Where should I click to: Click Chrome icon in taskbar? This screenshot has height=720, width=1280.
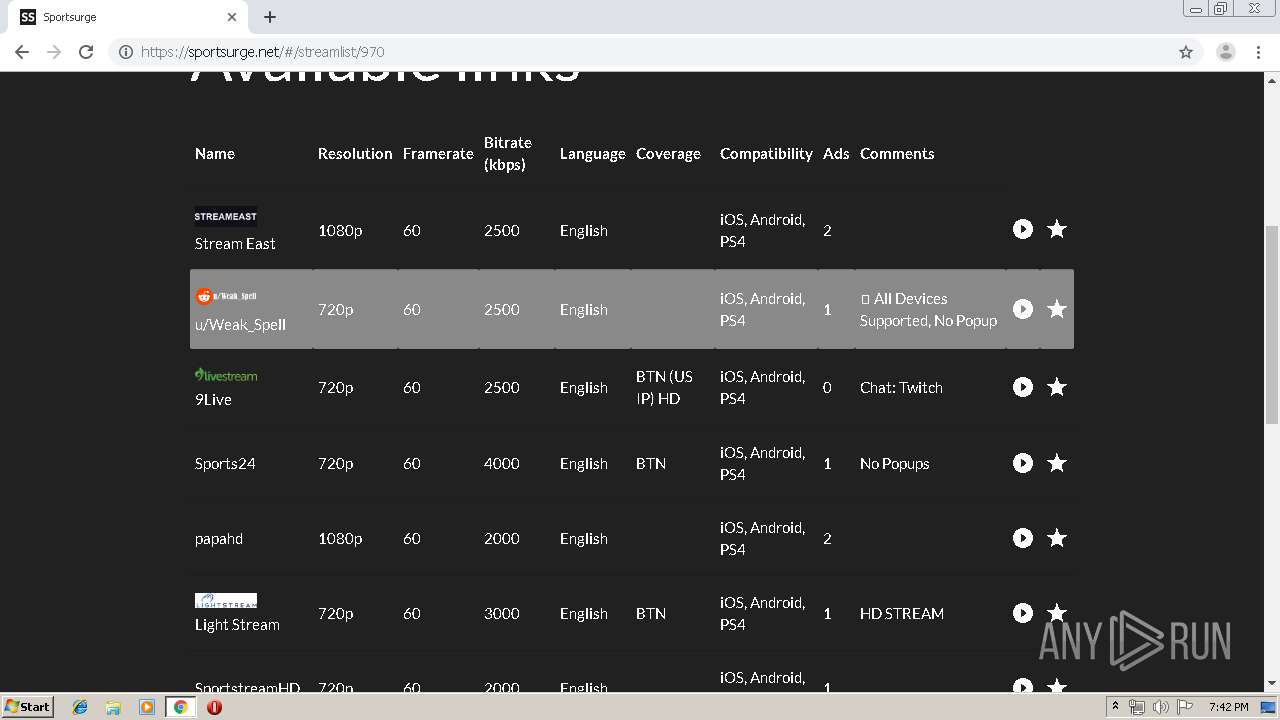pos(181,707)
